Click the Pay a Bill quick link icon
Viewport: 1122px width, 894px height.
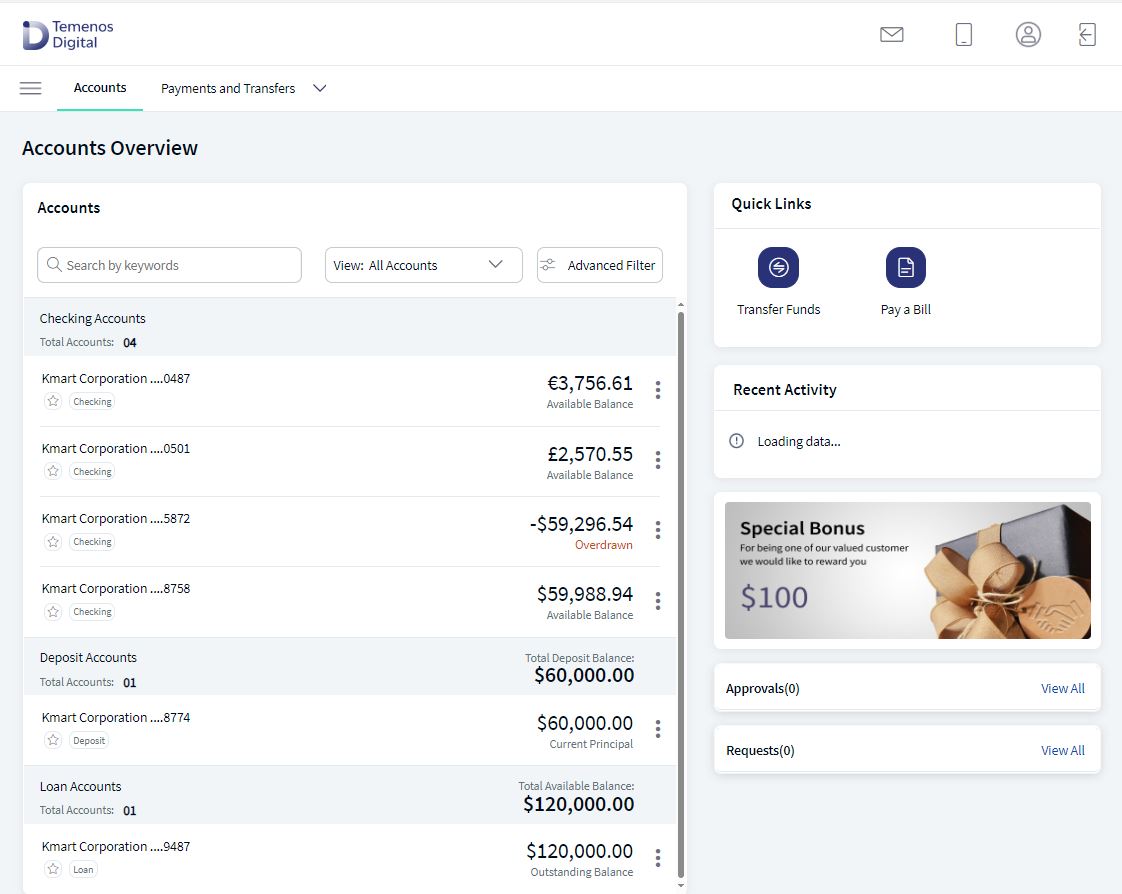[905, 267]
